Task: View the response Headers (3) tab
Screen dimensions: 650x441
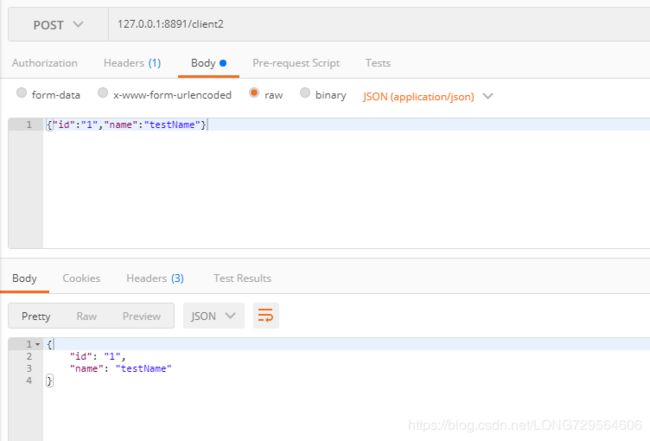Action: point(155,278)
